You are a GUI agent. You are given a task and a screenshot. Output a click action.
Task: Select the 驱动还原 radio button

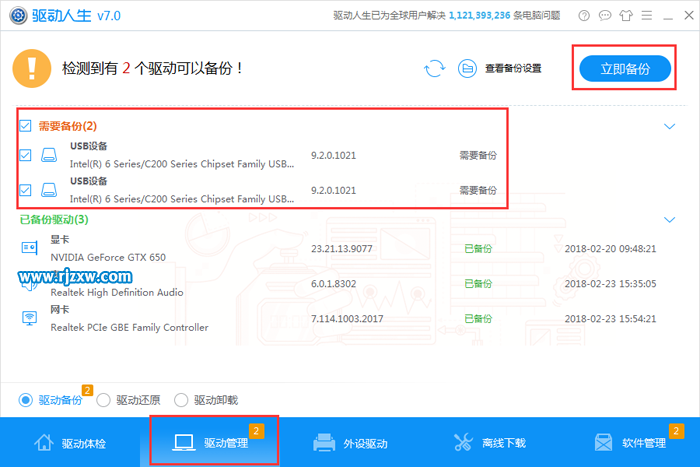(103, 400)
